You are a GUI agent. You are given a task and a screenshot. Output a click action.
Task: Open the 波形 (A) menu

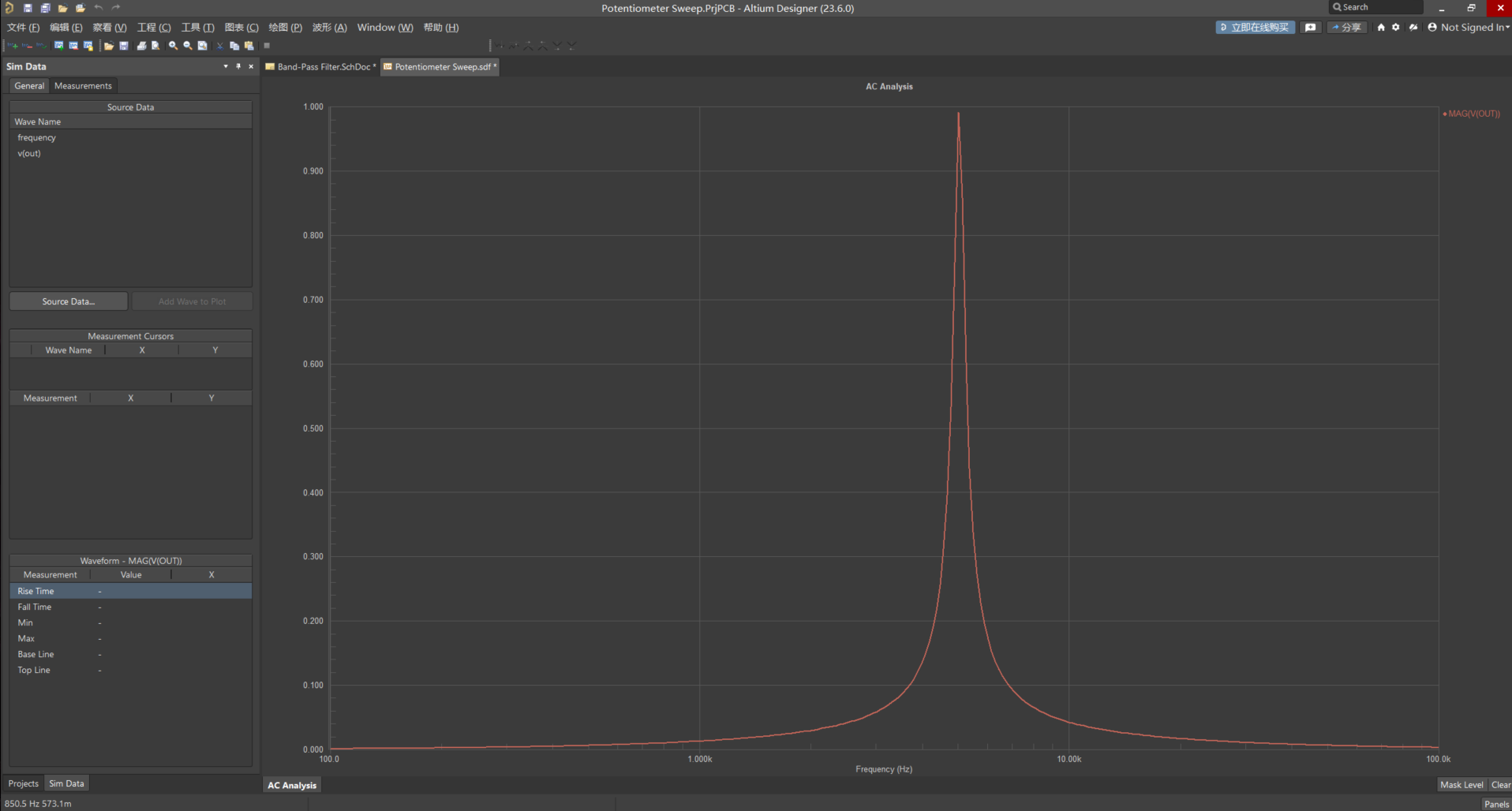329,28
